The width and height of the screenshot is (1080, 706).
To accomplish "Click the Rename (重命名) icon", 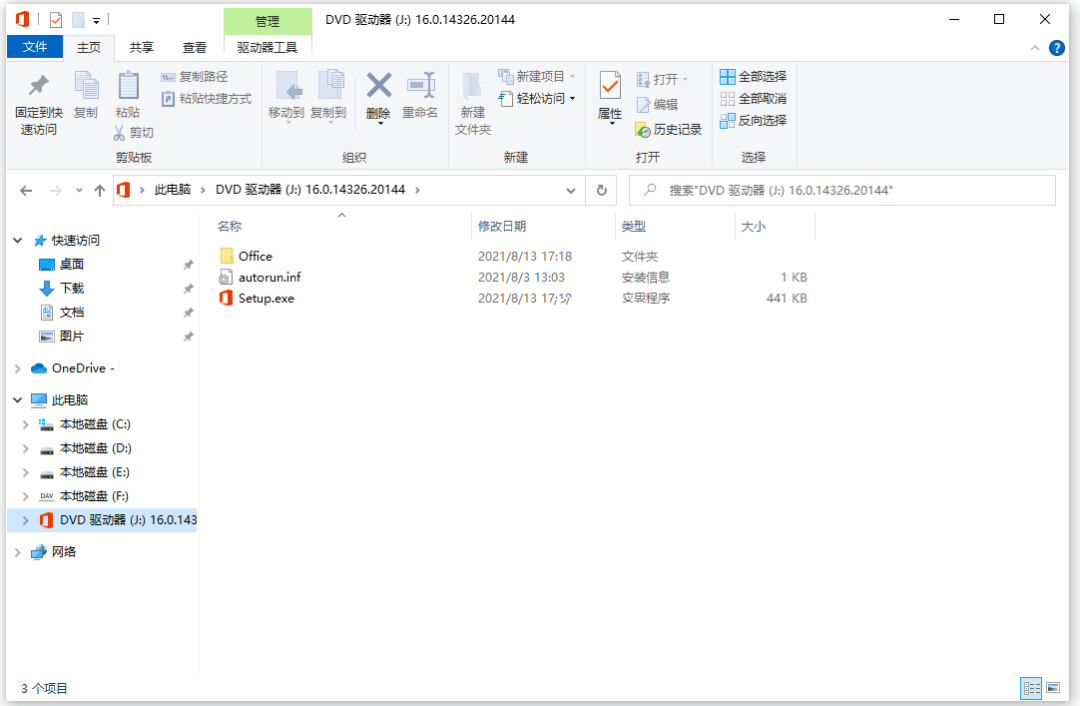I will (x=421, y=85).
